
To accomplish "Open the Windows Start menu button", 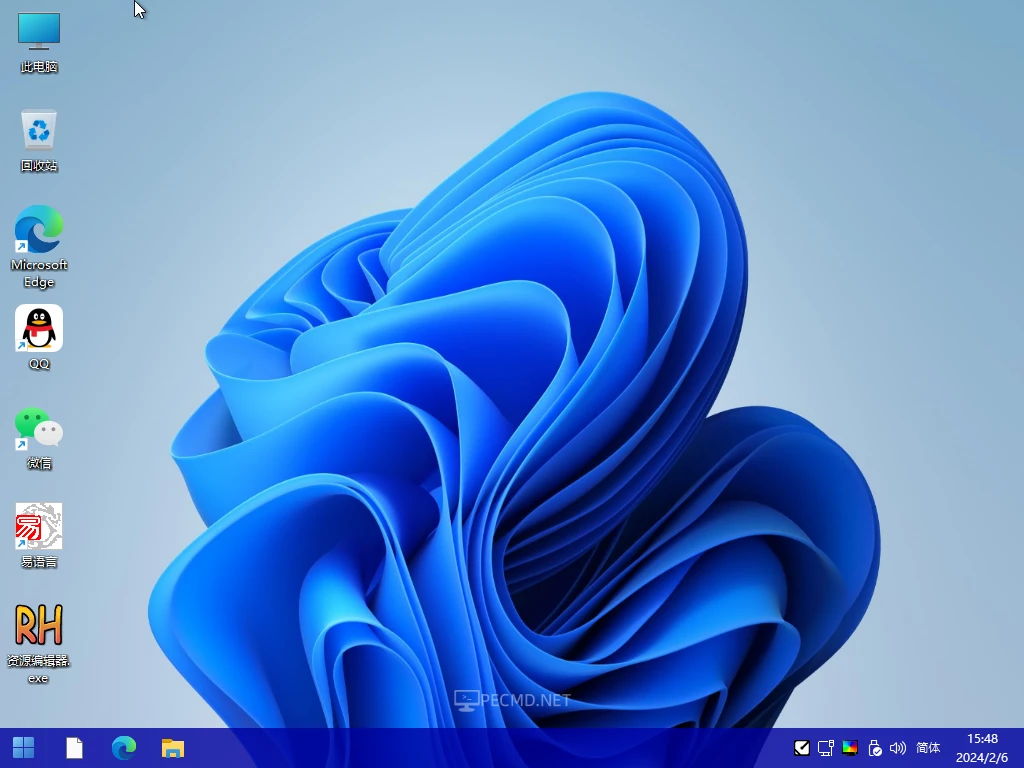I will tap(24, 748).
